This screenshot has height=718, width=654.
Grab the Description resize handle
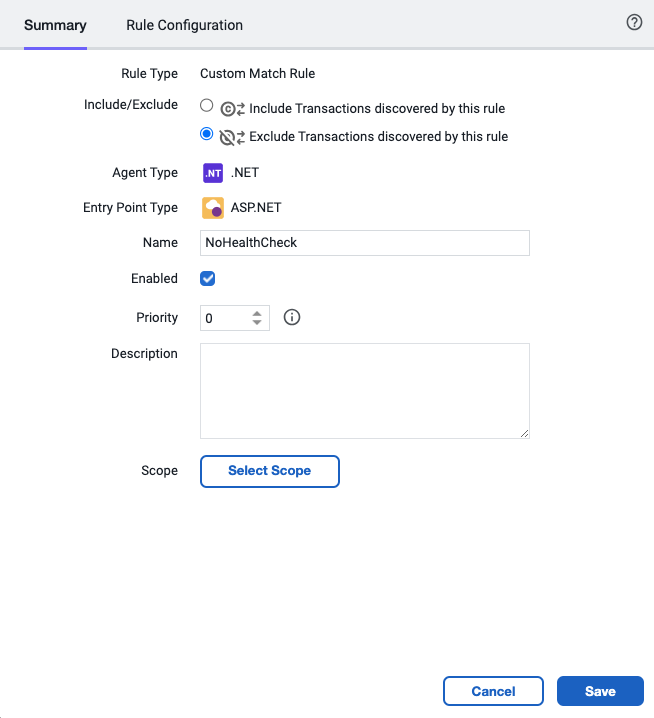click(525, 434)
